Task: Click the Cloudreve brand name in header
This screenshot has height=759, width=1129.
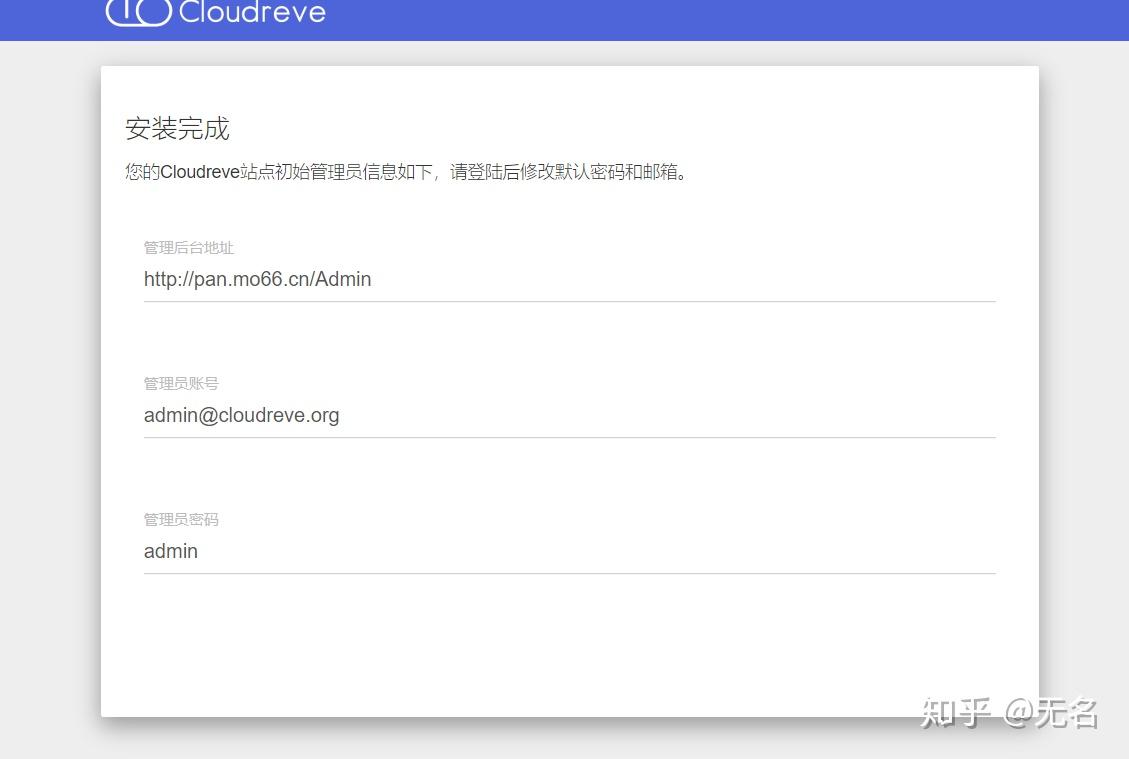Action: tap(252, 12)
